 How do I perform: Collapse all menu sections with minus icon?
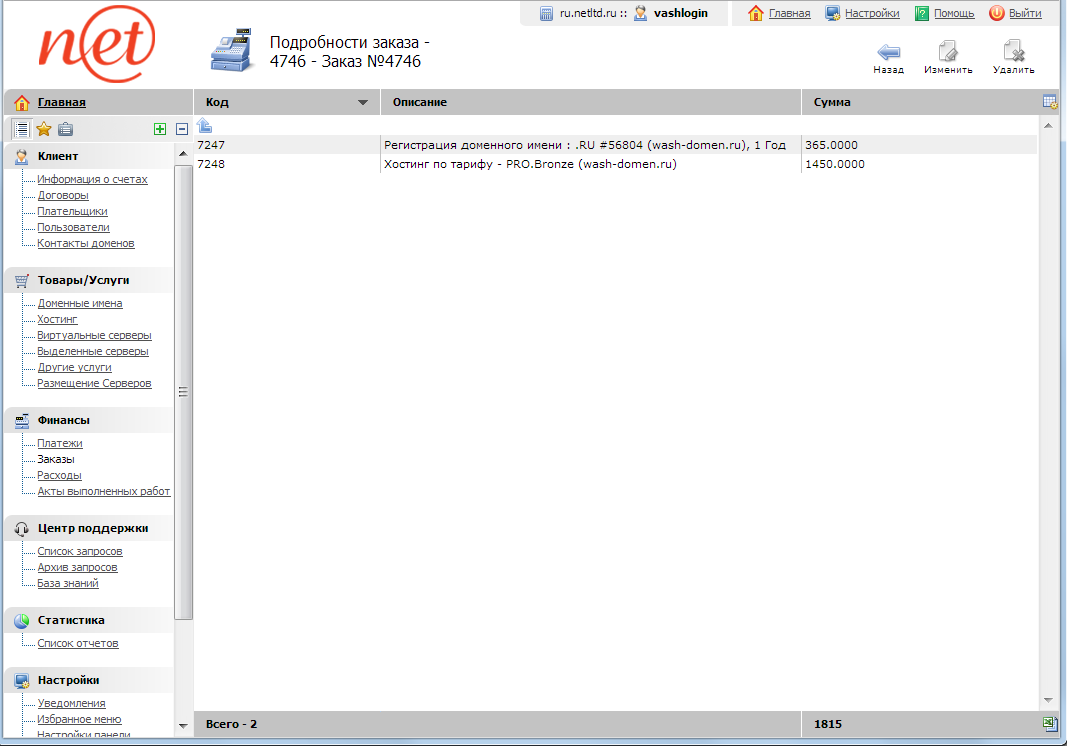point(182,129)
